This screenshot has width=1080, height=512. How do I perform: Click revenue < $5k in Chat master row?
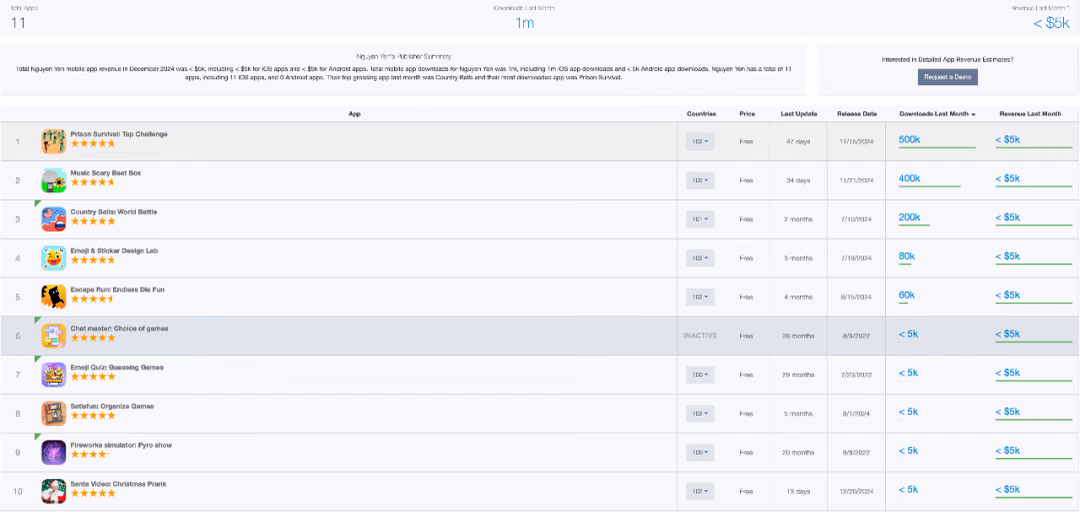click(x=1008, y=334)
